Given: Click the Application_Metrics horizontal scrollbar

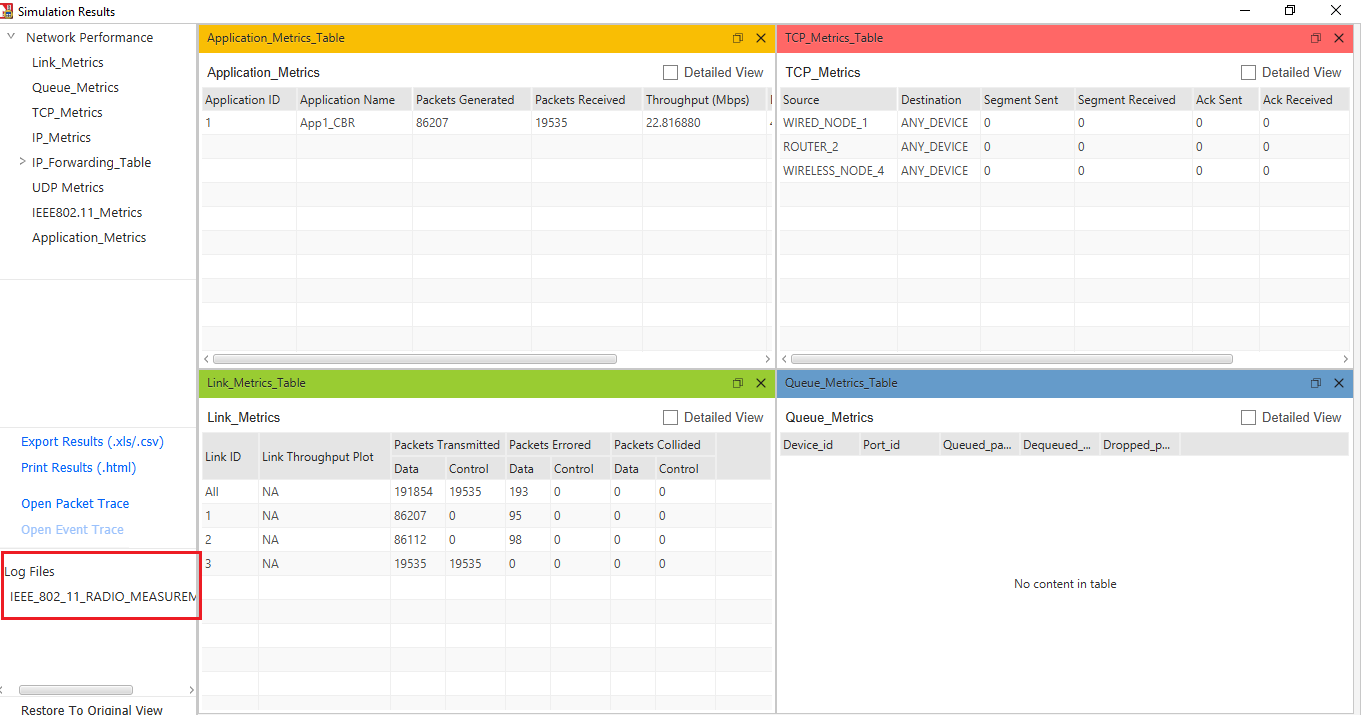Looking at the screenshot, I should pos(414,359).
